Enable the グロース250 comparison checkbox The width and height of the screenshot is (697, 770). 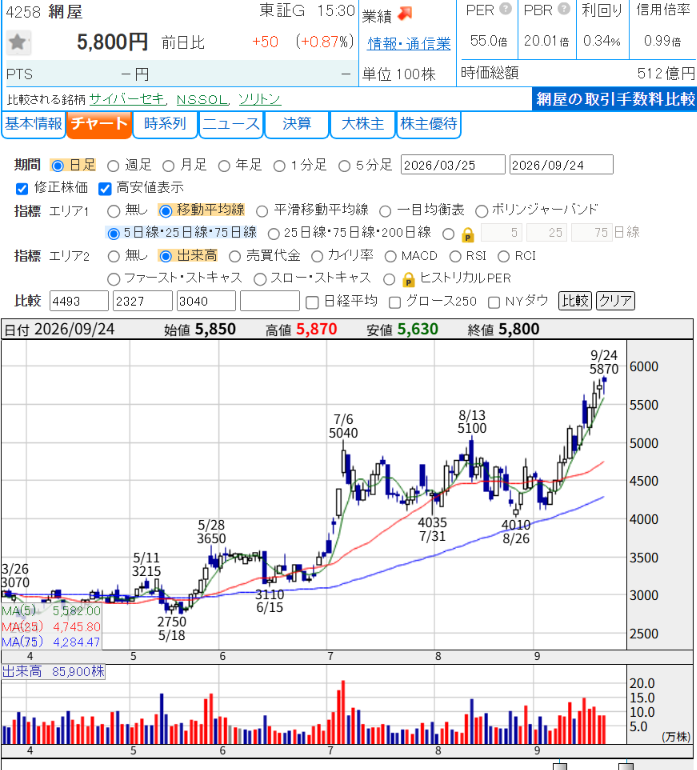(395, 302)
